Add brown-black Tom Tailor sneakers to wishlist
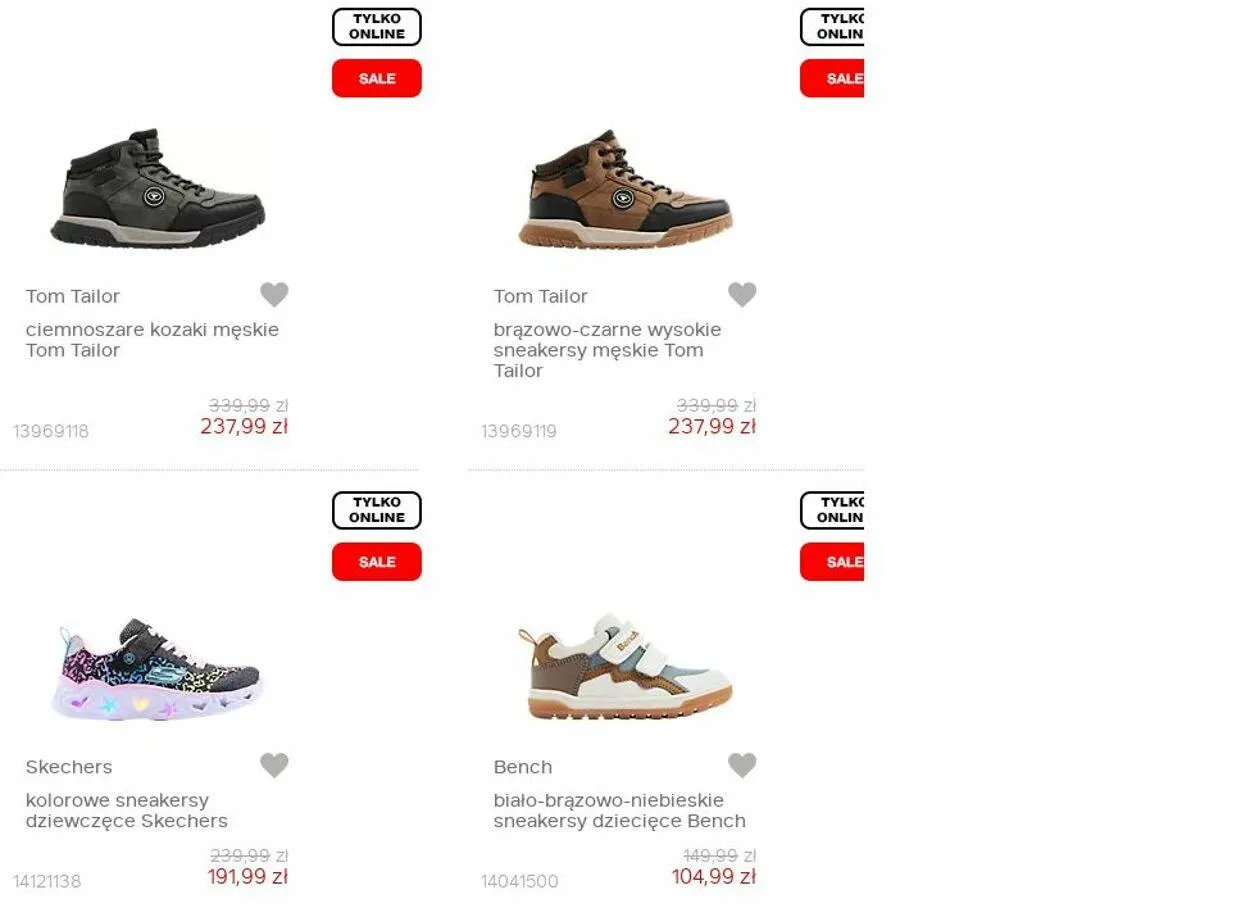This screenshot has width=1250, height=908. (x=742, y=295)
